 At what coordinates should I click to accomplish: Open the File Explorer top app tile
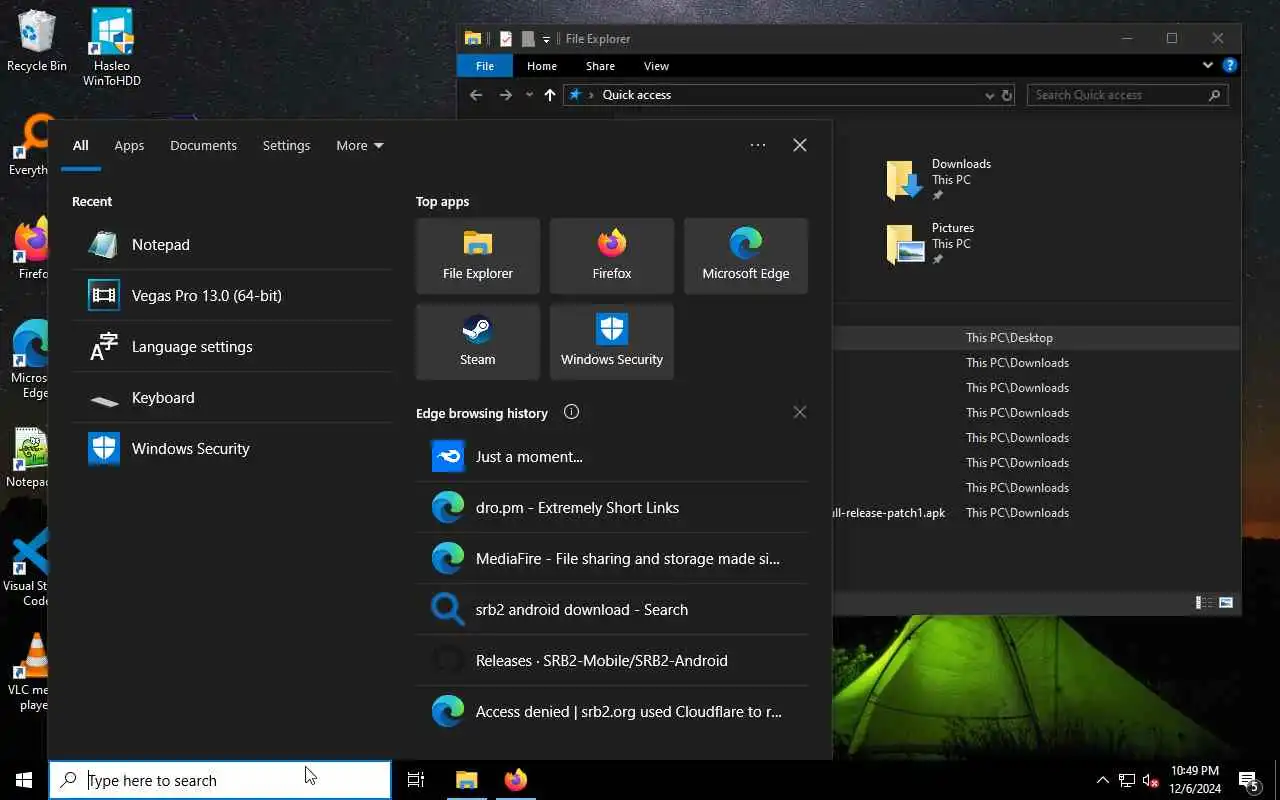[x=478, y=256]
